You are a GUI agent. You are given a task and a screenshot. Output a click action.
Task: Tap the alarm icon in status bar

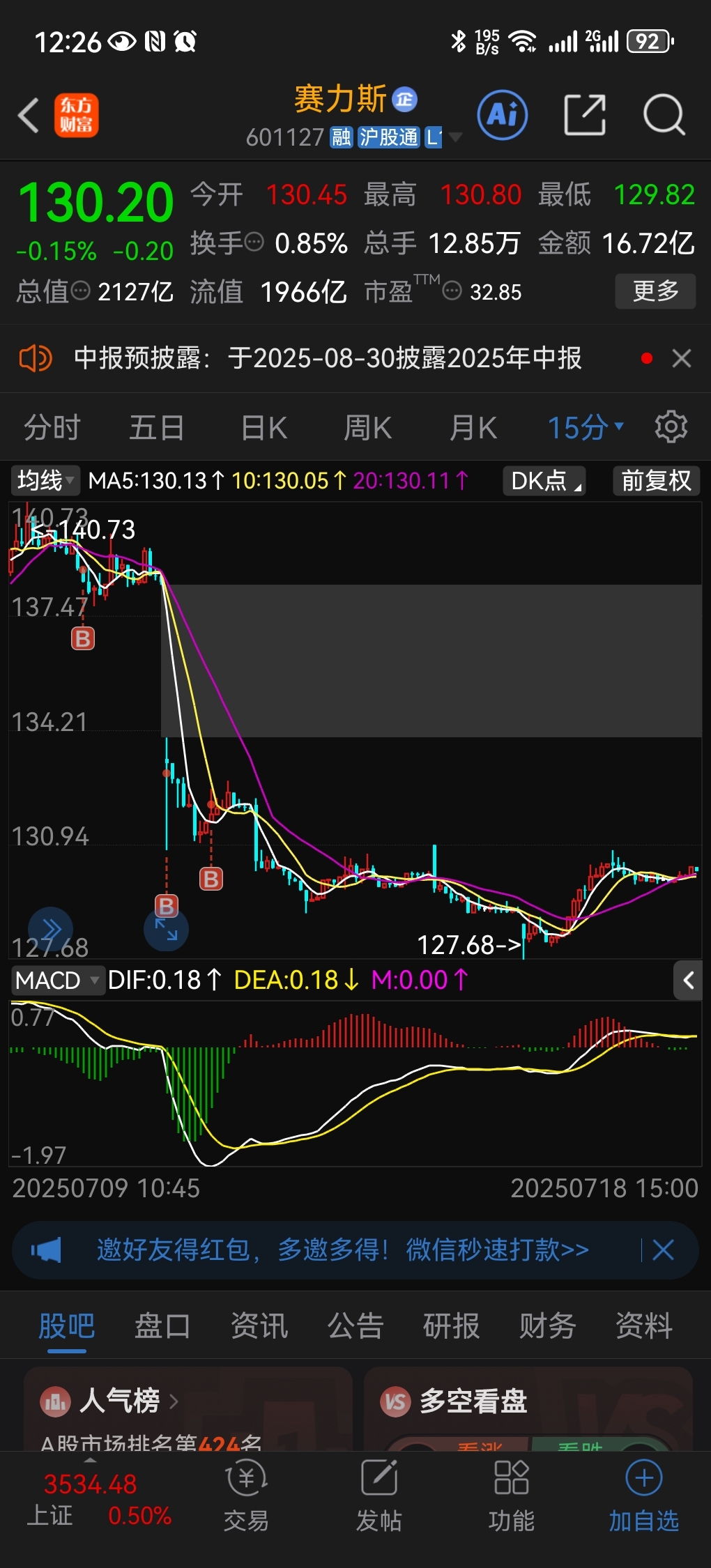point(185,42)
